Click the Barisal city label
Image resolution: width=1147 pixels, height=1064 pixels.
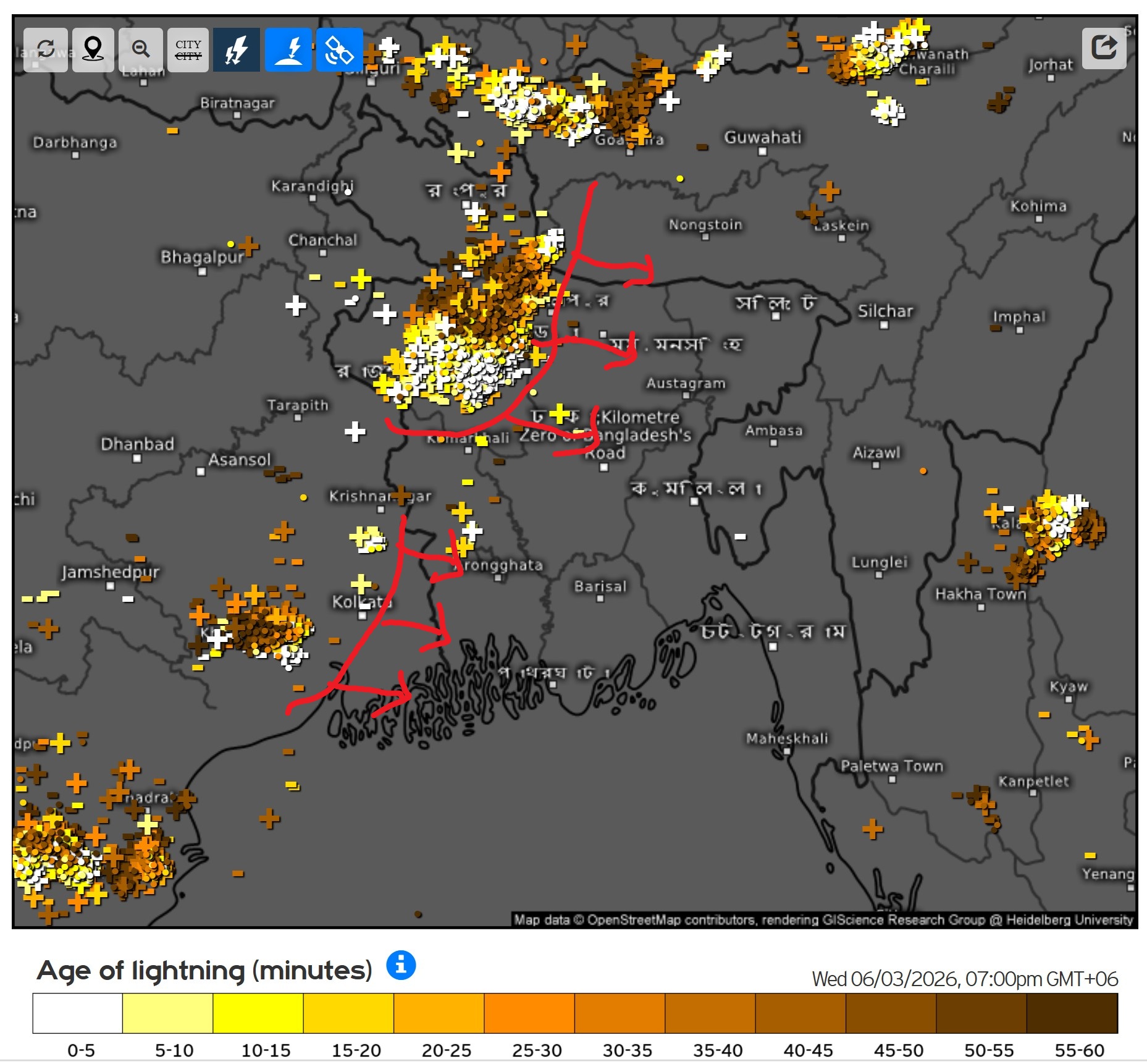click(600, 586)
